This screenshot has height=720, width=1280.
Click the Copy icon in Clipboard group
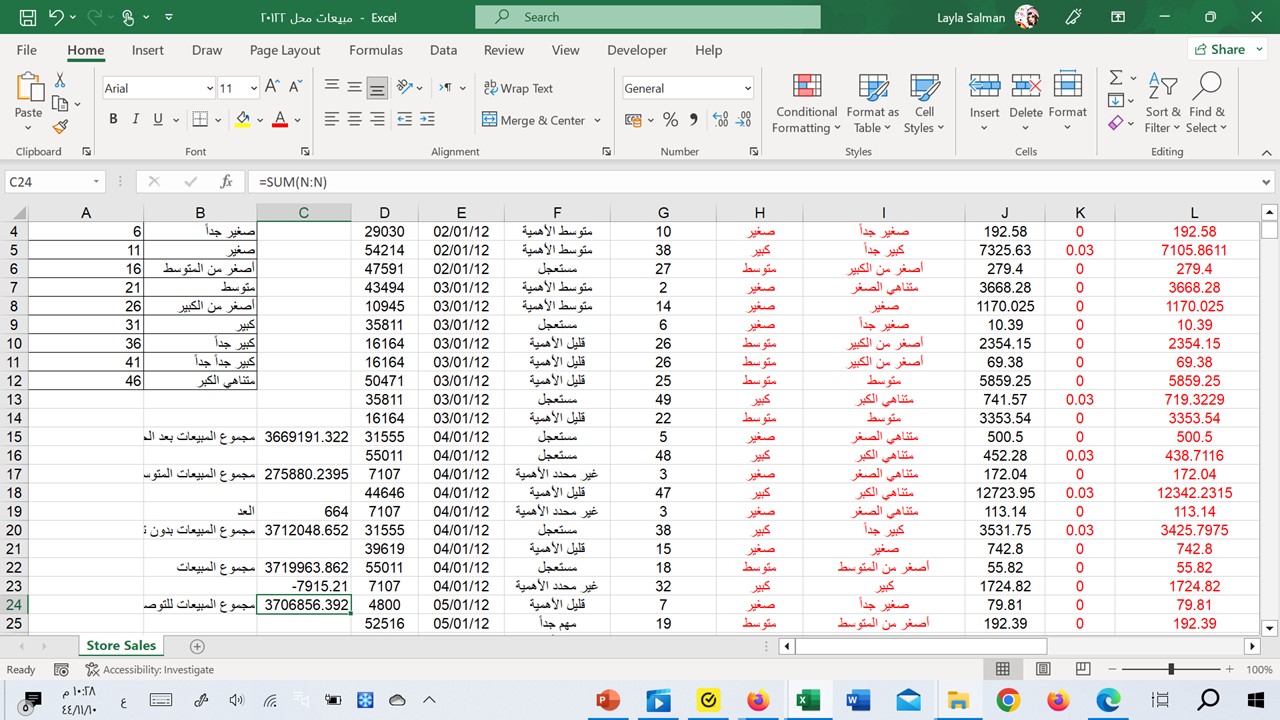60,103
